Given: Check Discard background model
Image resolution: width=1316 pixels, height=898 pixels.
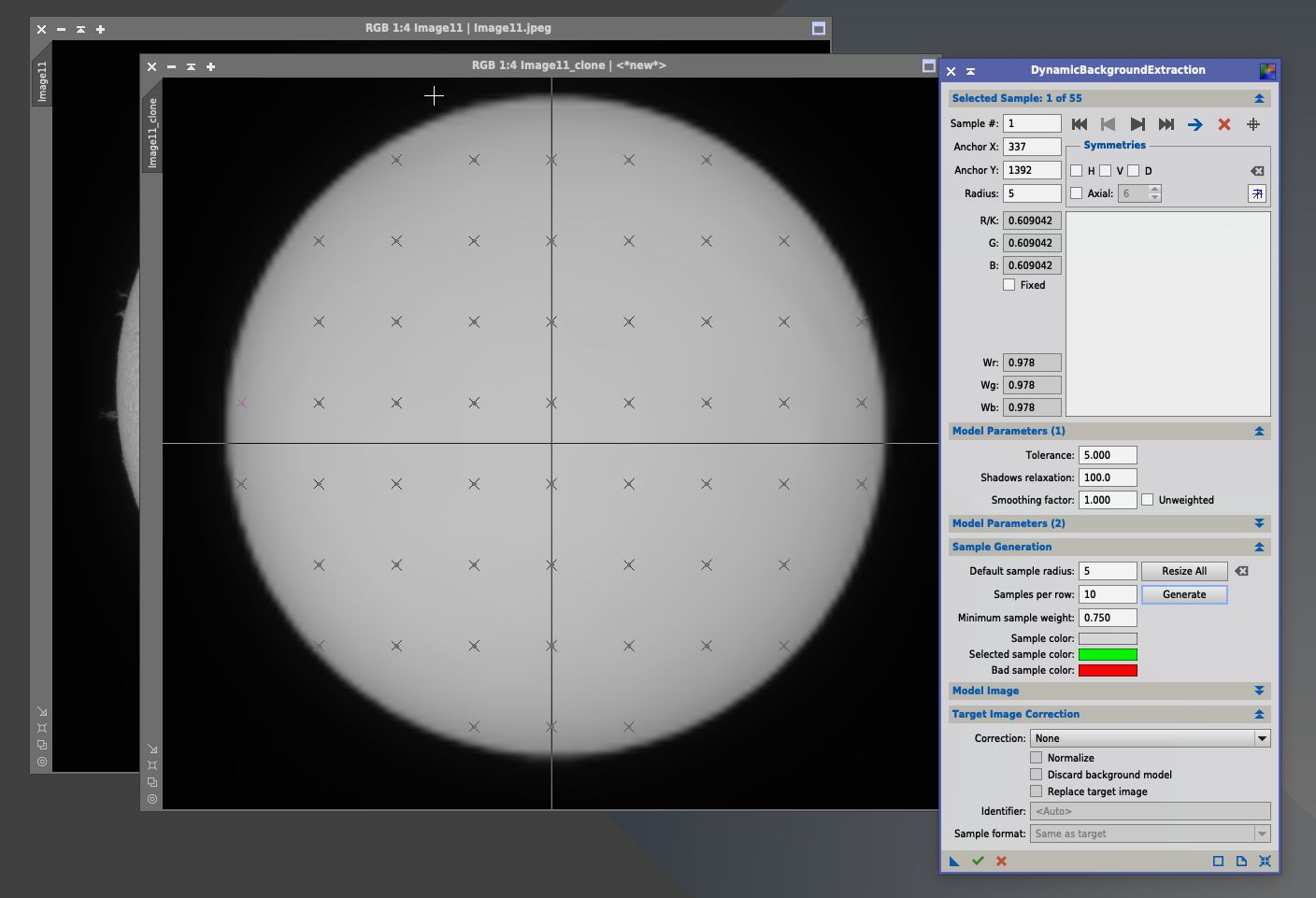Looking at the screenshot, I should [x=1036, y=775].
